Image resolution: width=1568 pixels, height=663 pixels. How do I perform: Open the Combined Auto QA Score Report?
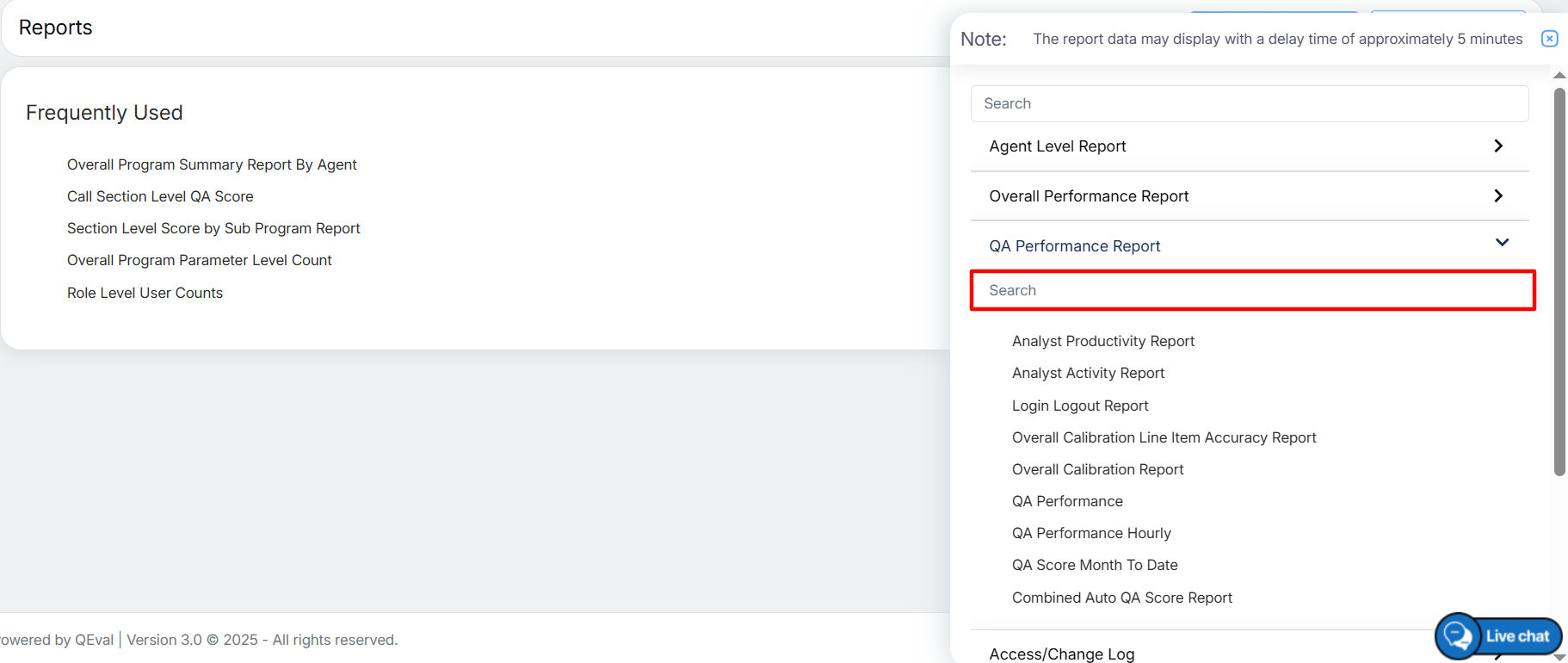(1121, 598)
